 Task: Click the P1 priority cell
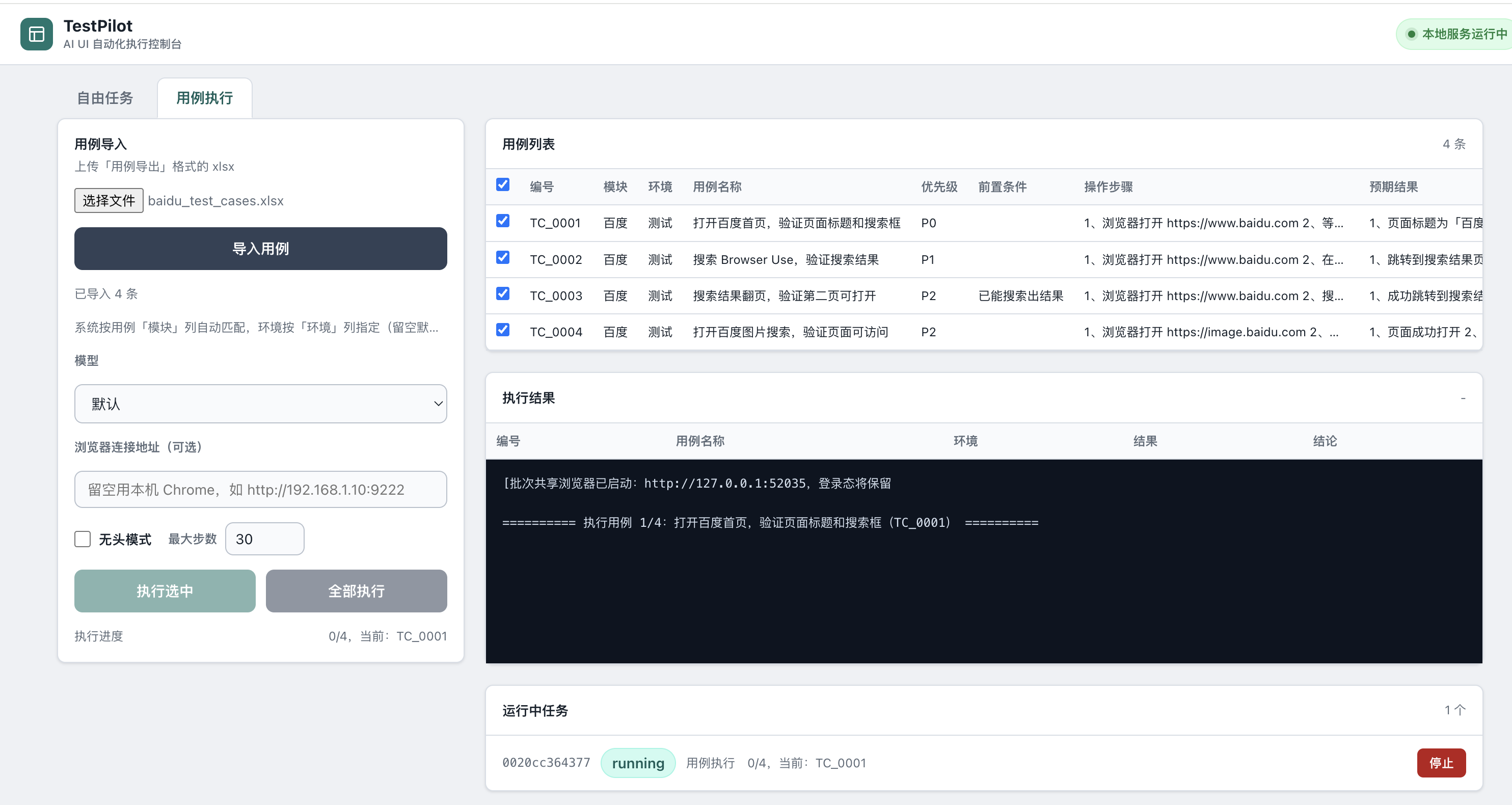coord(928,259)
